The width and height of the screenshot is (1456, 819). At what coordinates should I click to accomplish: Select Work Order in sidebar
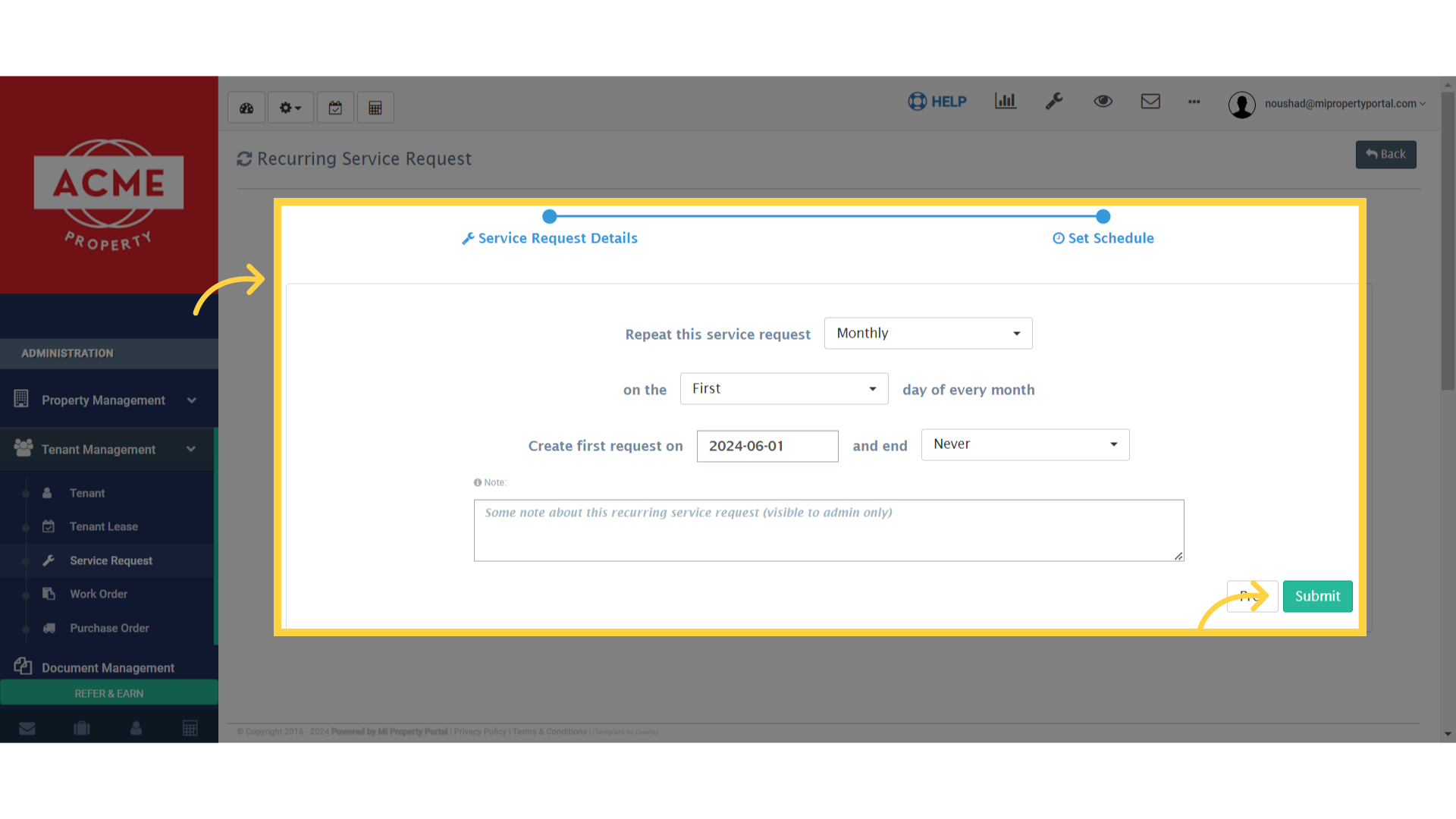coord(99,594)
